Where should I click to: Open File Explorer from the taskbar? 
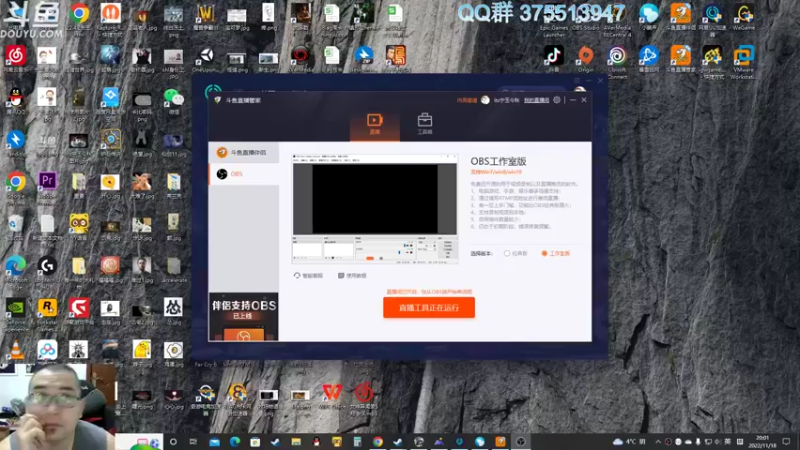pyautogui.click(x=296, y=442)
